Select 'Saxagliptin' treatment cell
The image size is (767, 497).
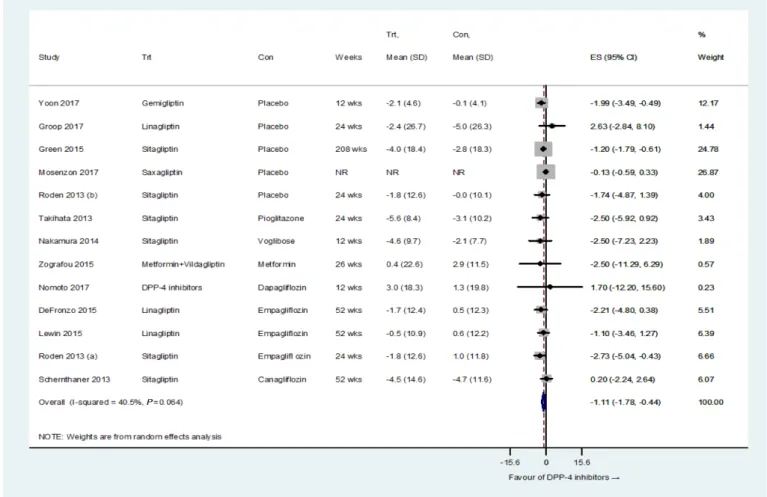pos(162,172)
